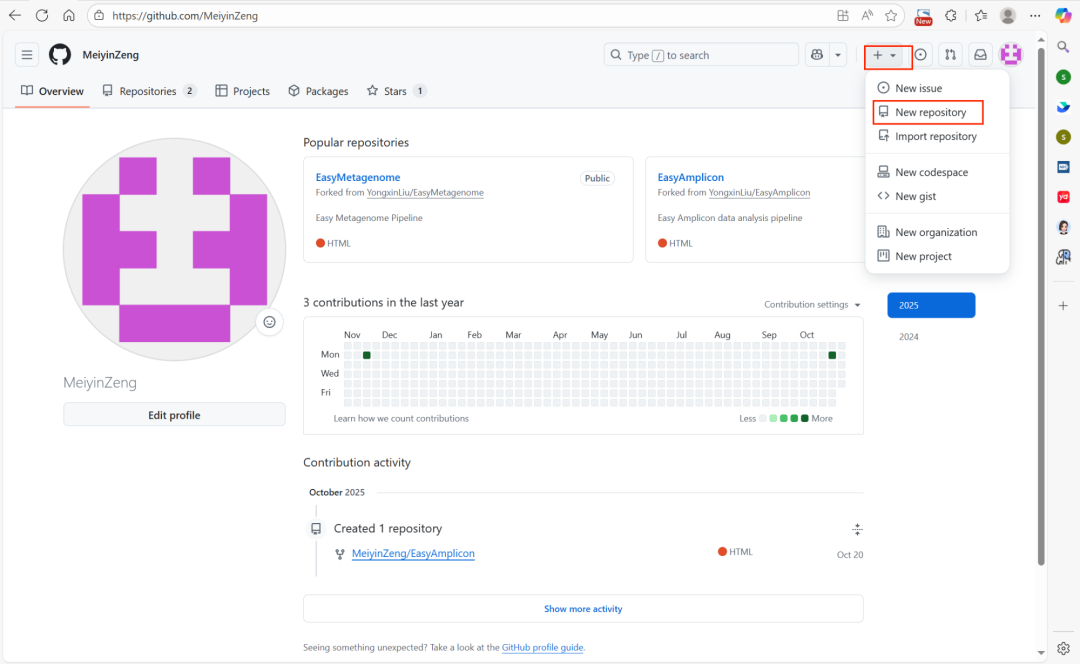Open the EasyMetagenome repository link

[x=357, y=177]
